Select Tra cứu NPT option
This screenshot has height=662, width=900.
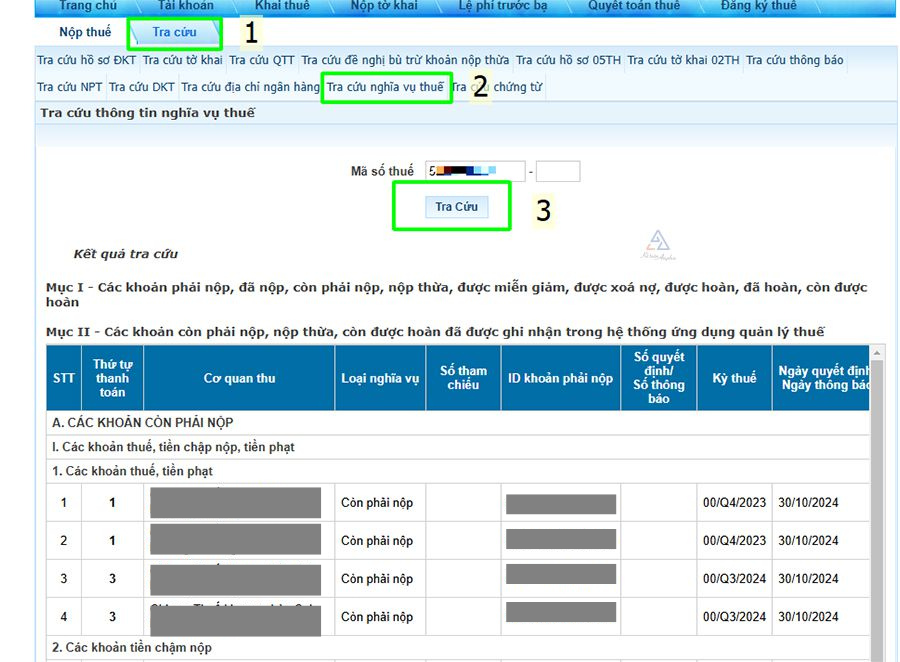click(x=70, y=87)
